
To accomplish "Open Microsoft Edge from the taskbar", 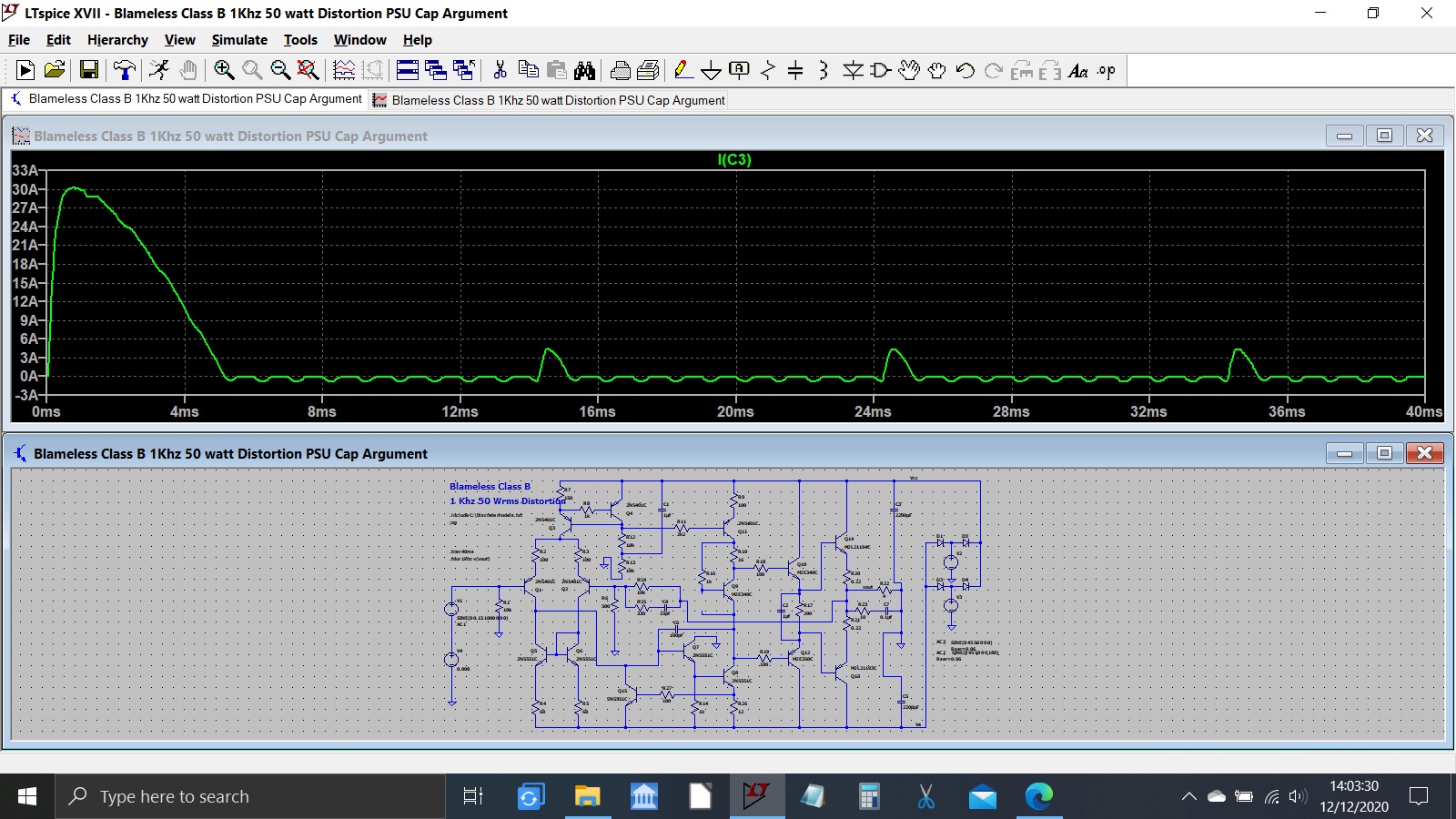I will pos(1038,796).
